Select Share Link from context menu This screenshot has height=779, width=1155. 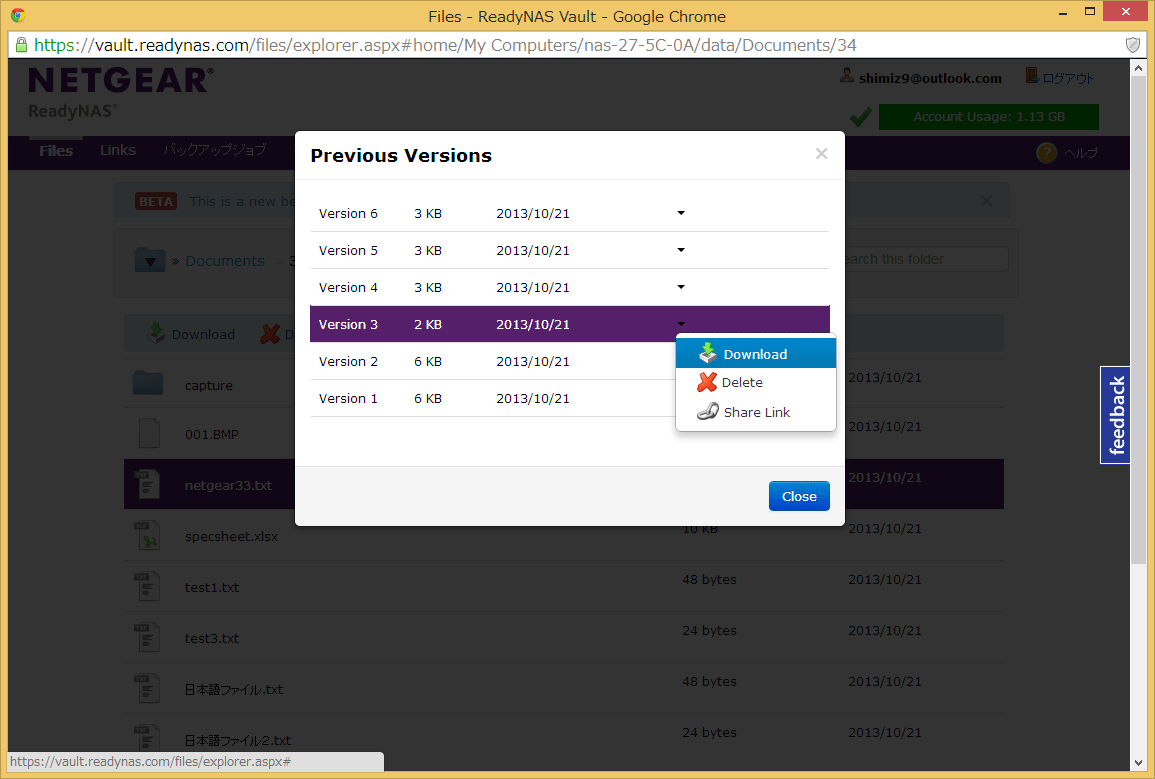[x=756, y=412]
